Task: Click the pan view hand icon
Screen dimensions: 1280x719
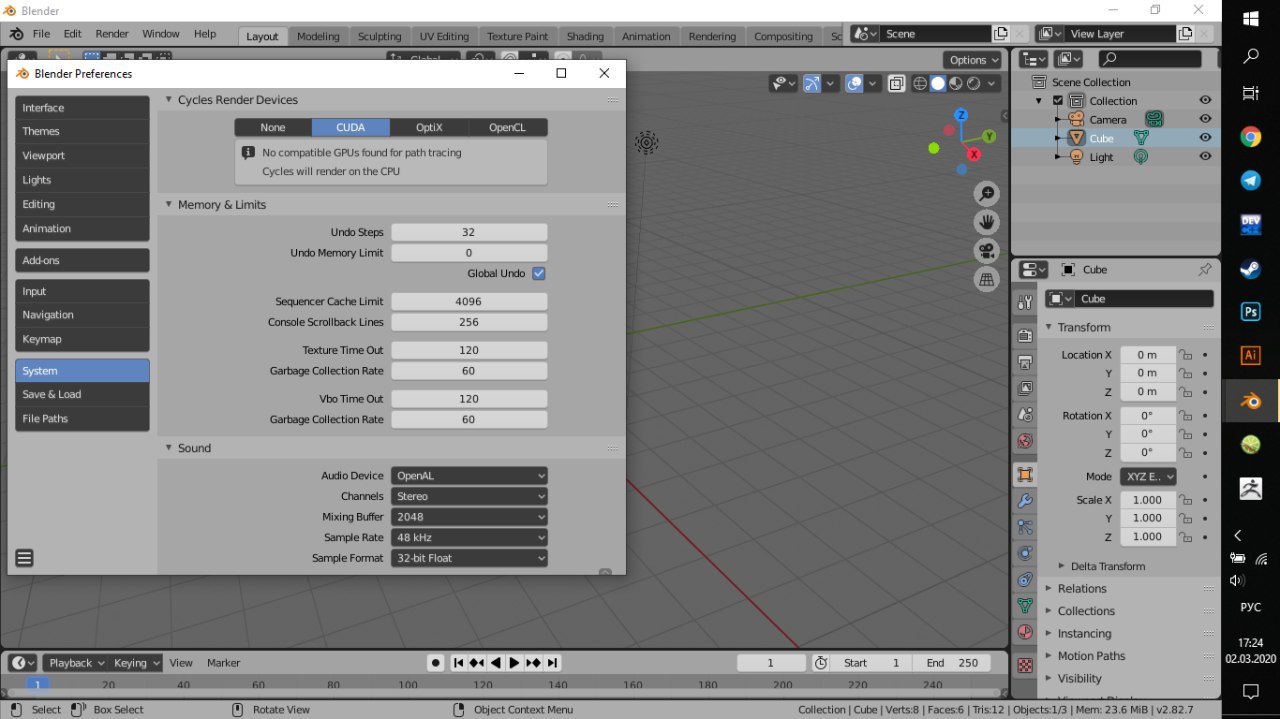Action: pos(987,222)
